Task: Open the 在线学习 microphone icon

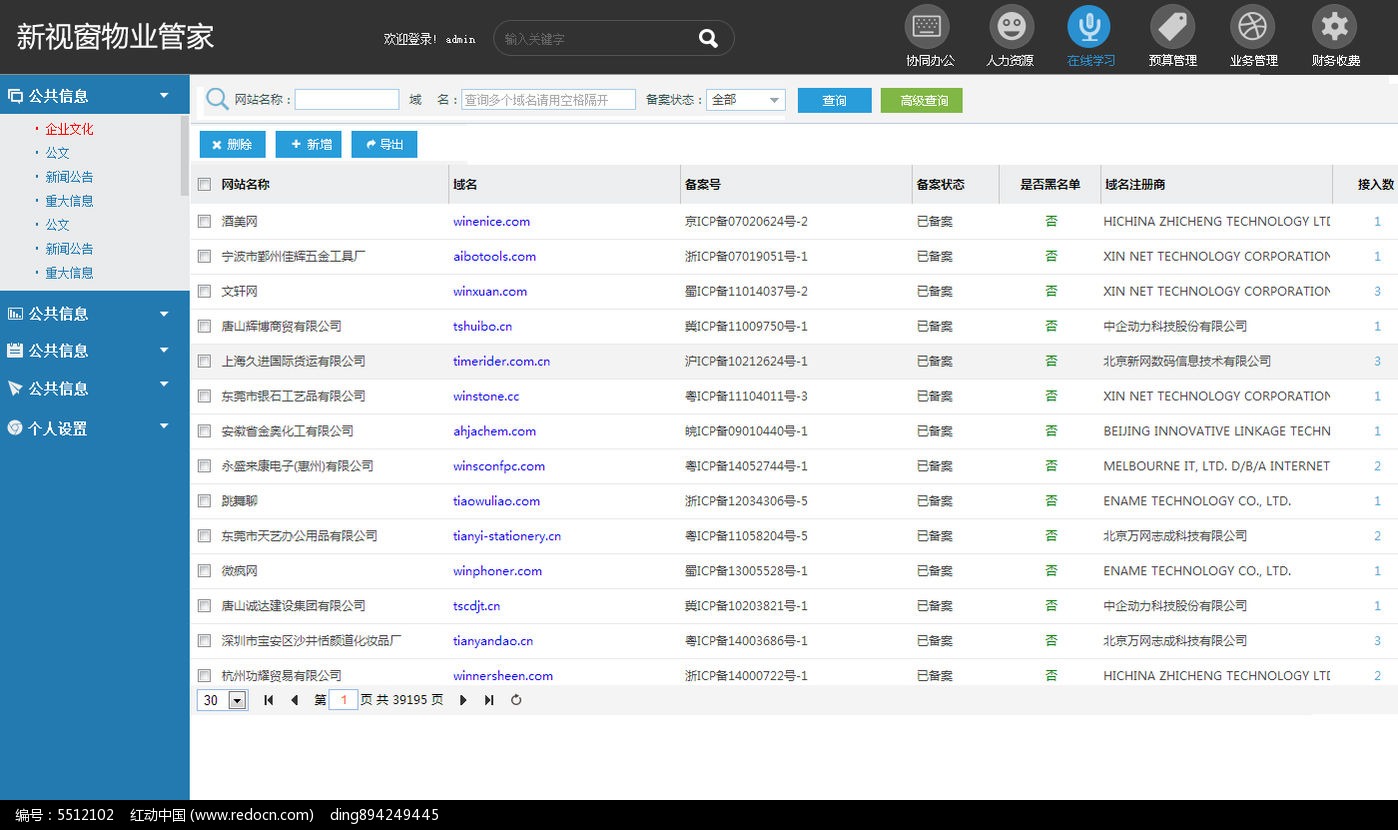Action: 1089,26
